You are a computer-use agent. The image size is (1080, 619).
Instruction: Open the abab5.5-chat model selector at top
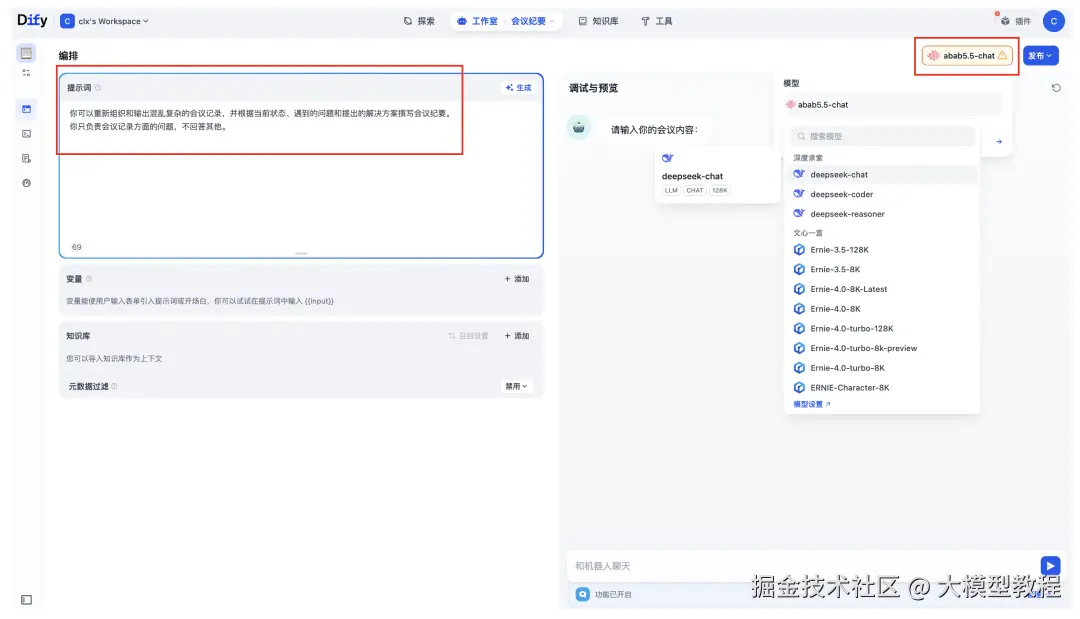[967, 56]
